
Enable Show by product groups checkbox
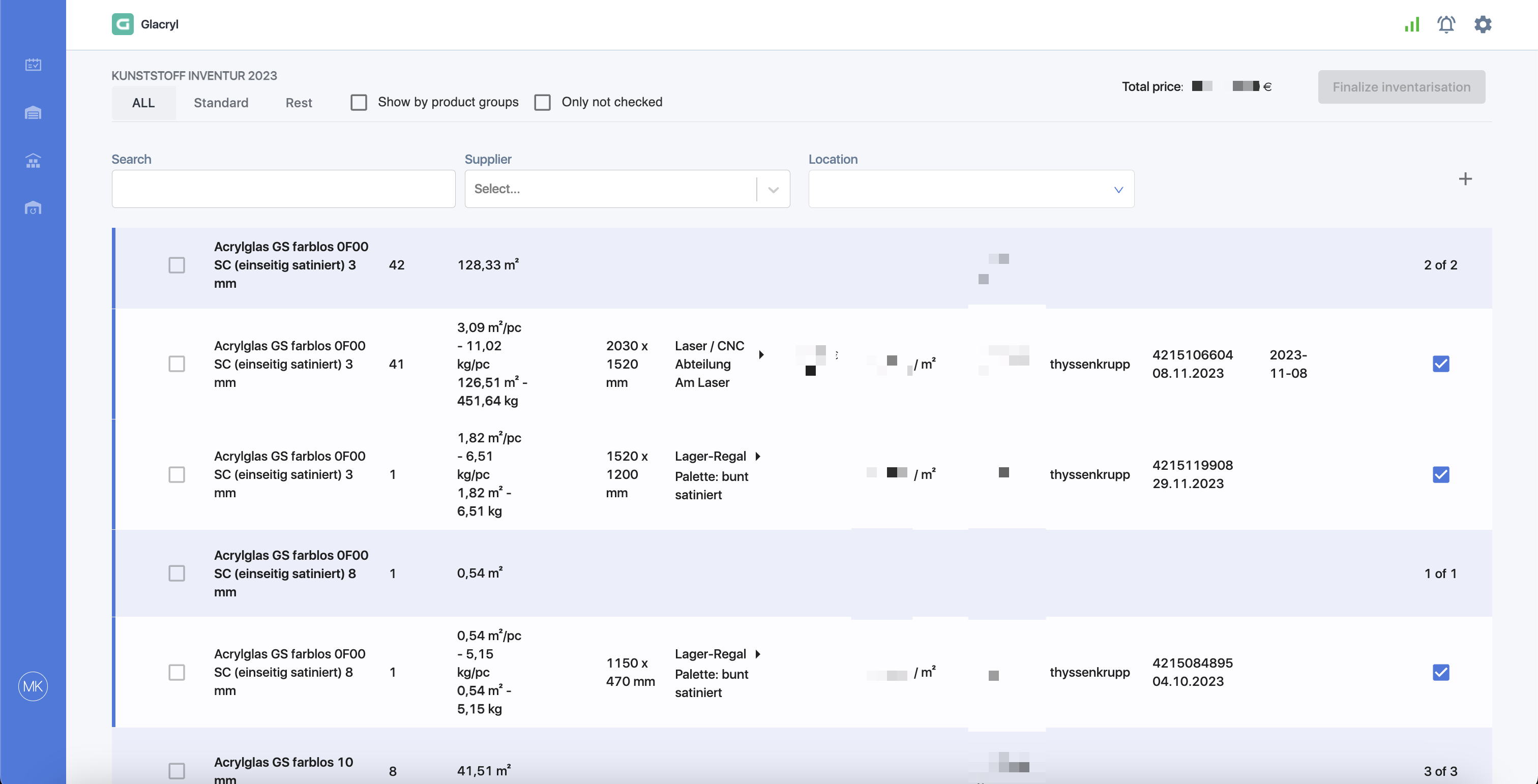click(359, 102)
